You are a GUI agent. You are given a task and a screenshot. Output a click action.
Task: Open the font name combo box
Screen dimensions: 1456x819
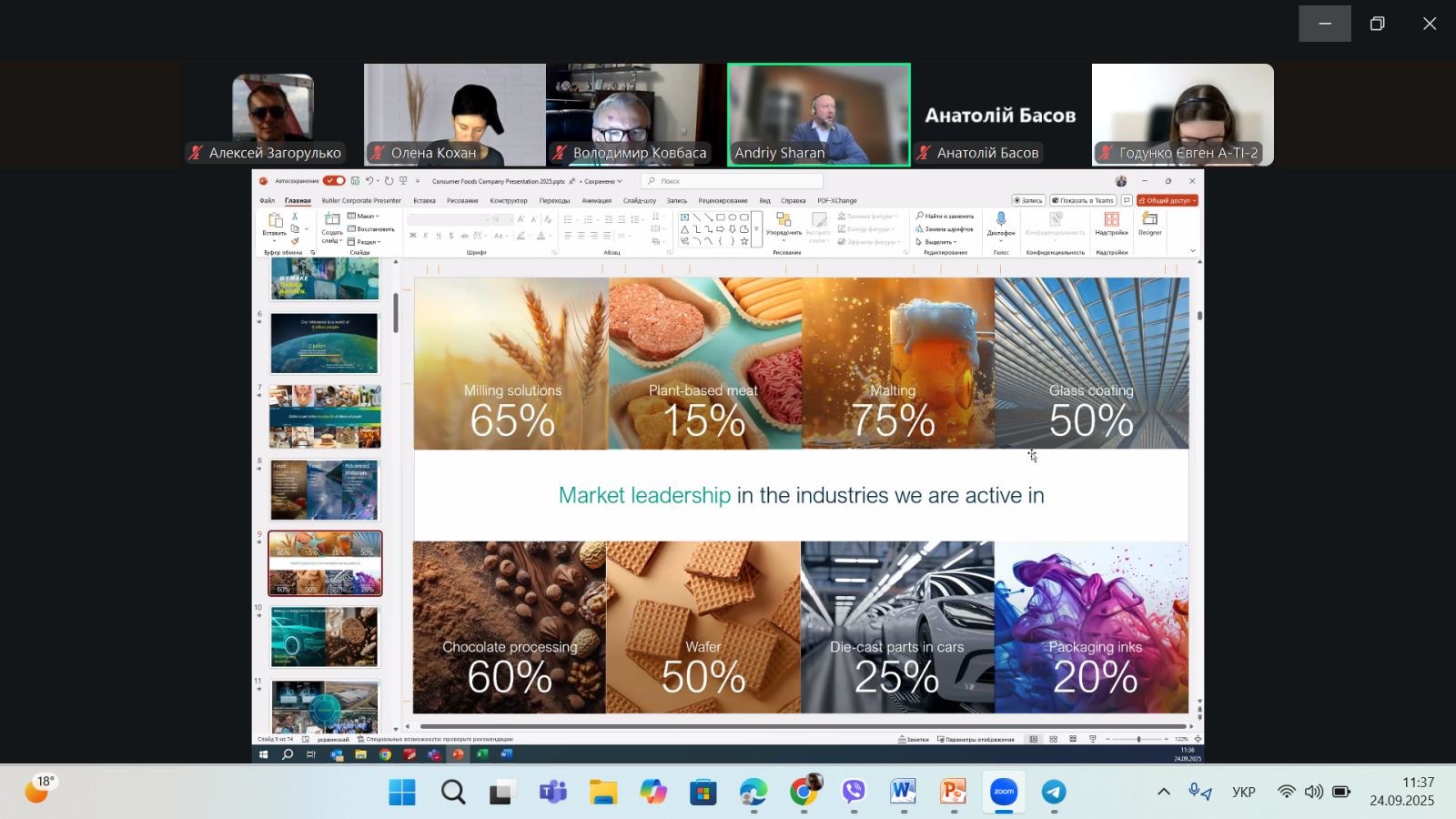pyautogui.click(x=448, y=219)
